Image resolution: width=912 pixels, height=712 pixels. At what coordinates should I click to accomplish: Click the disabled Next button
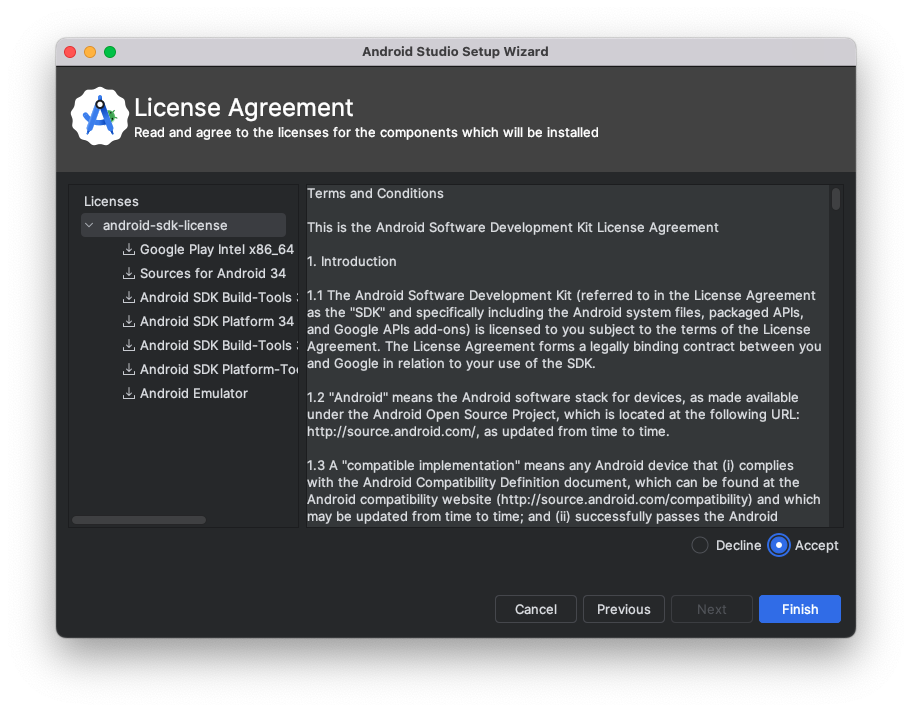[x=711, y=609]
